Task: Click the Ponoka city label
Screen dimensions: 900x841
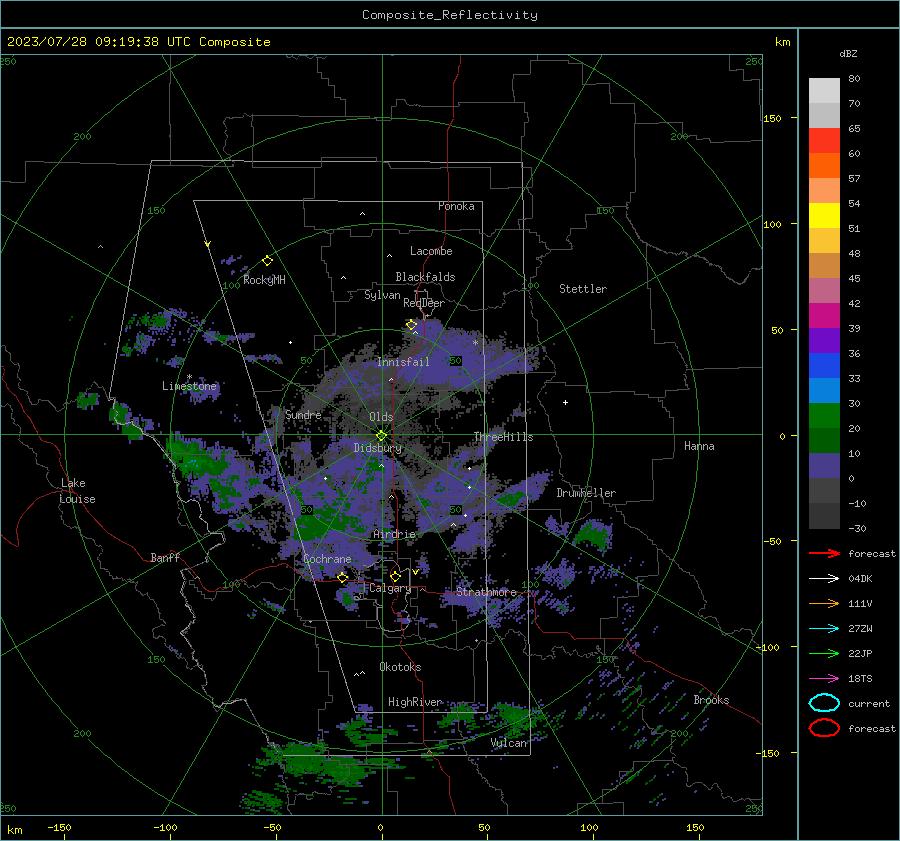Action: tap(456, 206)
